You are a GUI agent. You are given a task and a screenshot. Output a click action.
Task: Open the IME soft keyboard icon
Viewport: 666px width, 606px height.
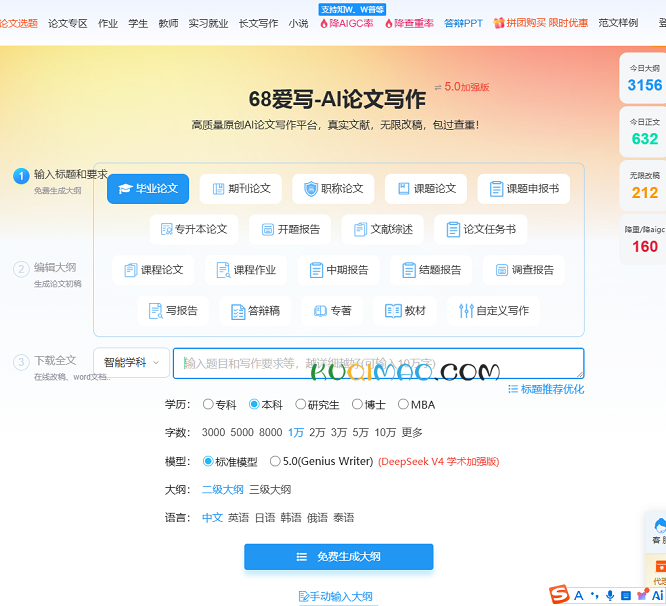(x=626, y=595)
